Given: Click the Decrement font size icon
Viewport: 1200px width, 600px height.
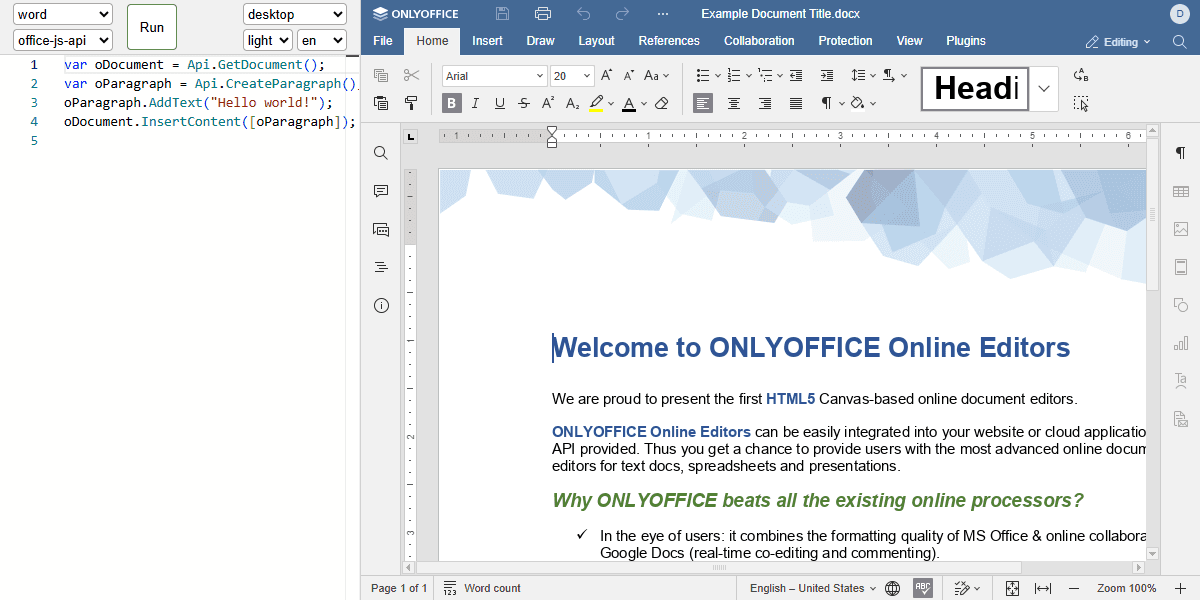Looking at the screenshot, I should click(629, 76).
